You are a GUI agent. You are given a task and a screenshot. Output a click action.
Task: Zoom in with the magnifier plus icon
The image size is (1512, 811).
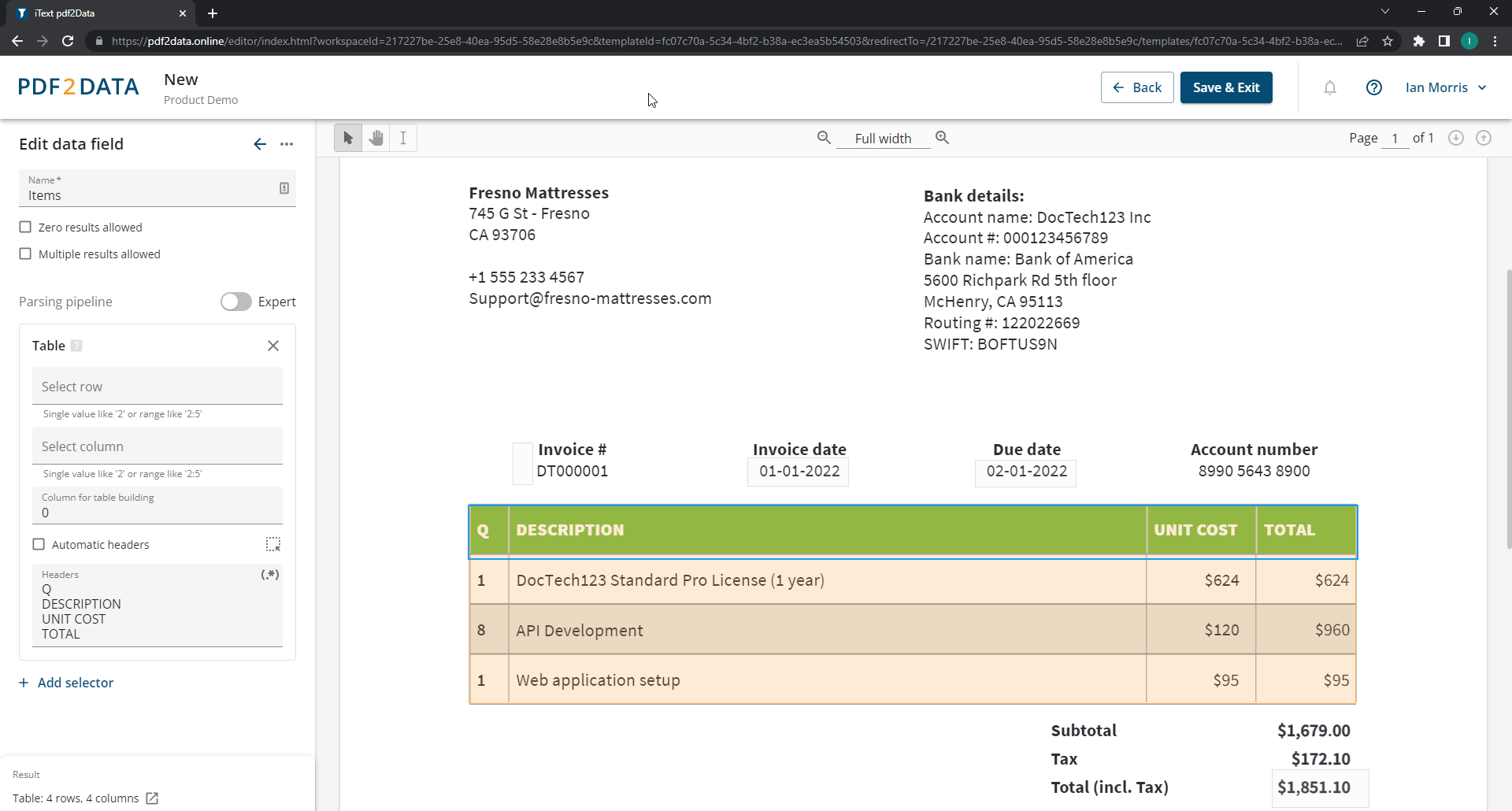click(942, 138)
